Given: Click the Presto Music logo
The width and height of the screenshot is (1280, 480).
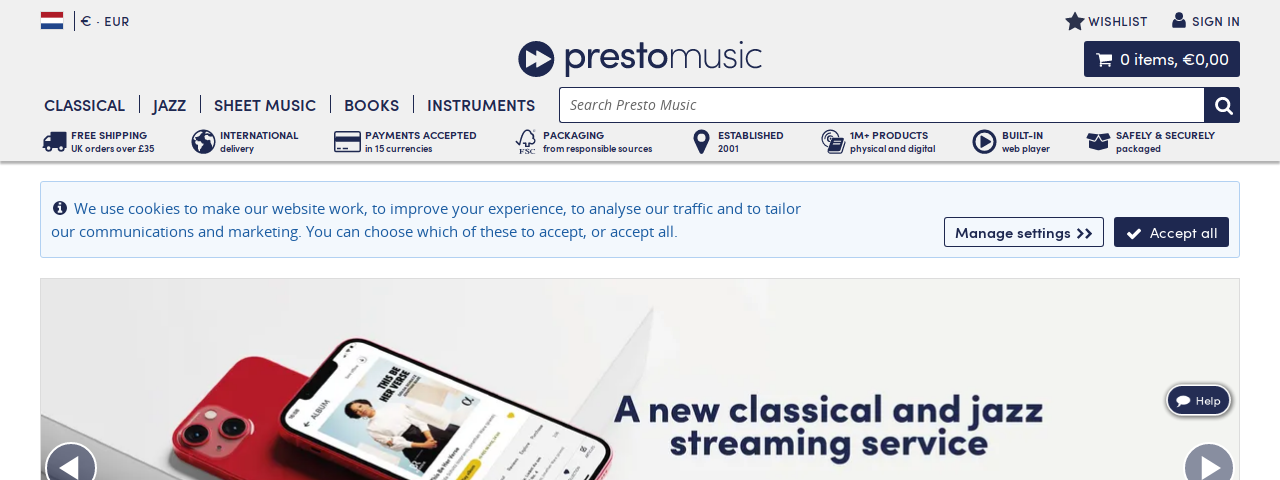Looking at the screenshot, I should [640, 58].
